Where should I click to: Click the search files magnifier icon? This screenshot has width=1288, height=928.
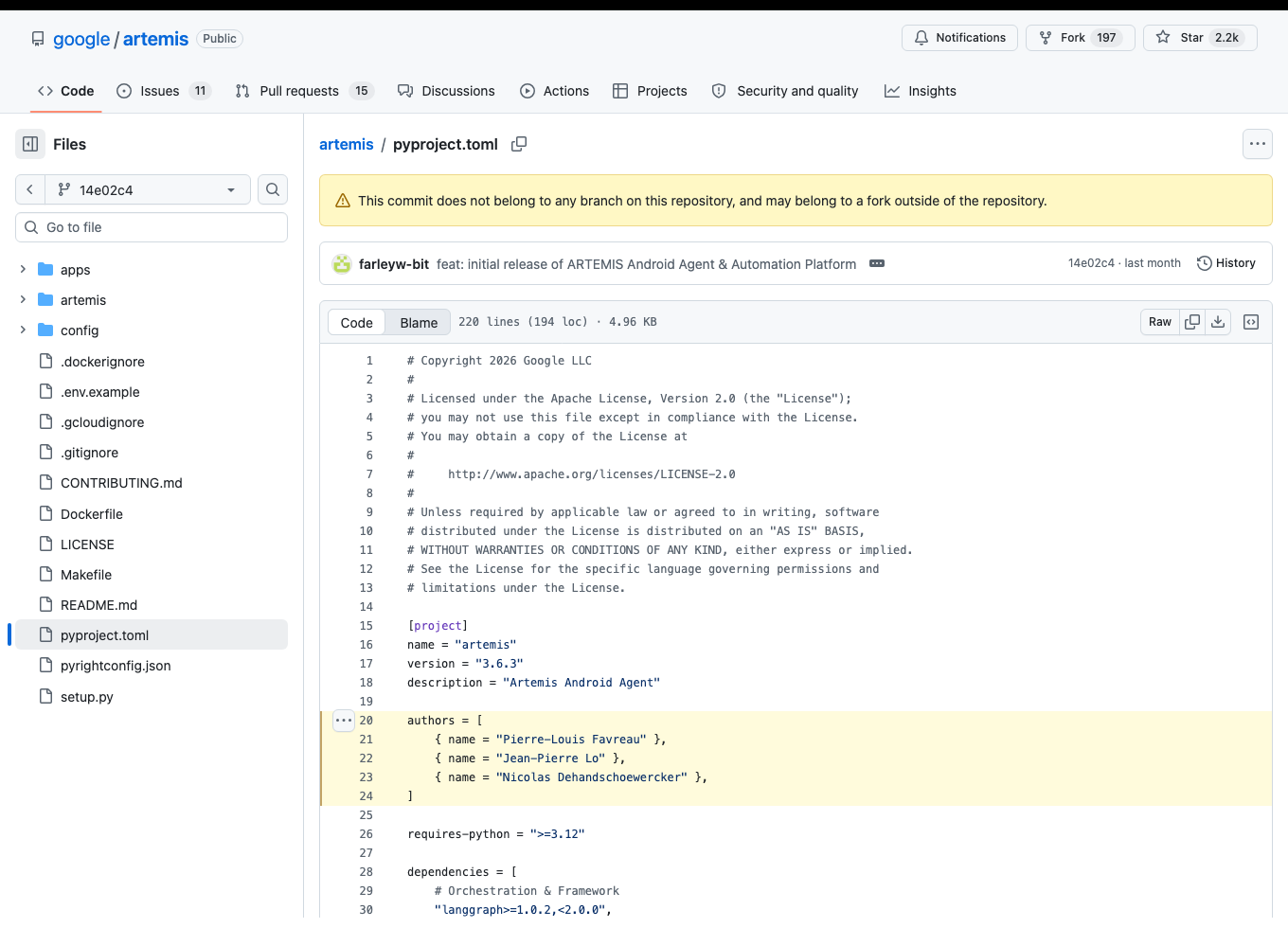[x=273, y=189]
